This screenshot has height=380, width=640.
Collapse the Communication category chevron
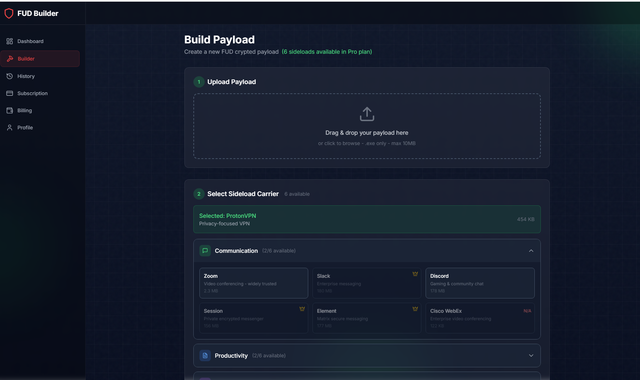coord(531,251)
